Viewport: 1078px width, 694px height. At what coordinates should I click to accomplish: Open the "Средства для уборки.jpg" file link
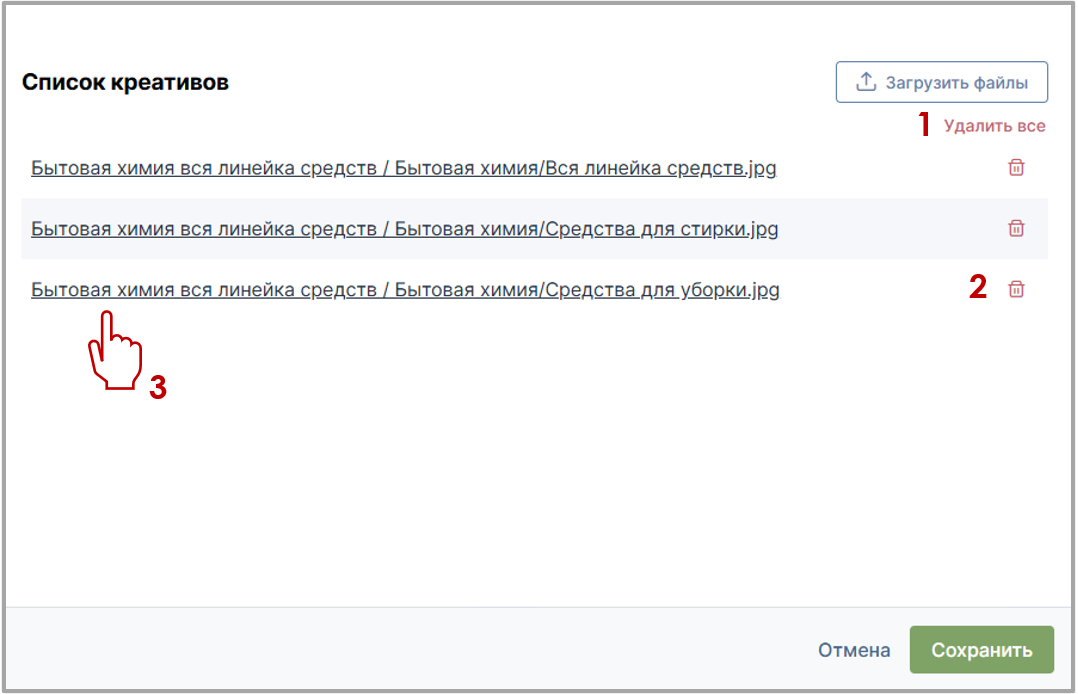point(405,291)
